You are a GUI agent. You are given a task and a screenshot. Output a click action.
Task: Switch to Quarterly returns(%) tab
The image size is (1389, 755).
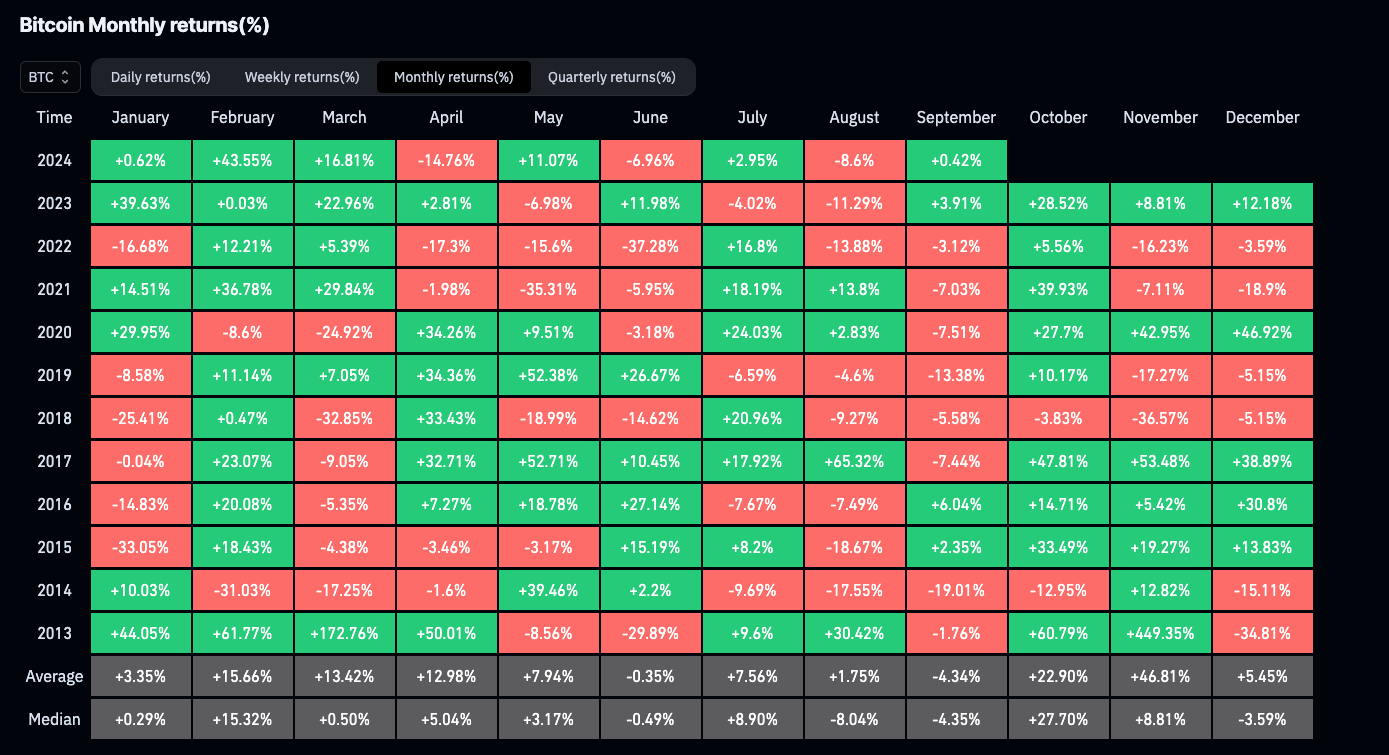[611, 77]
